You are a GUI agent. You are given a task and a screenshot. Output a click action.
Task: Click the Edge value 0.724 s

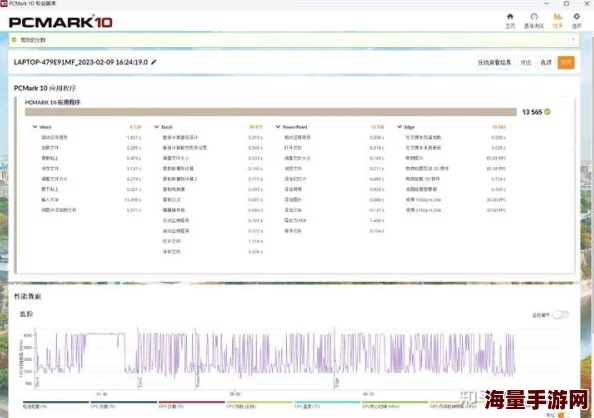point(498,179)
